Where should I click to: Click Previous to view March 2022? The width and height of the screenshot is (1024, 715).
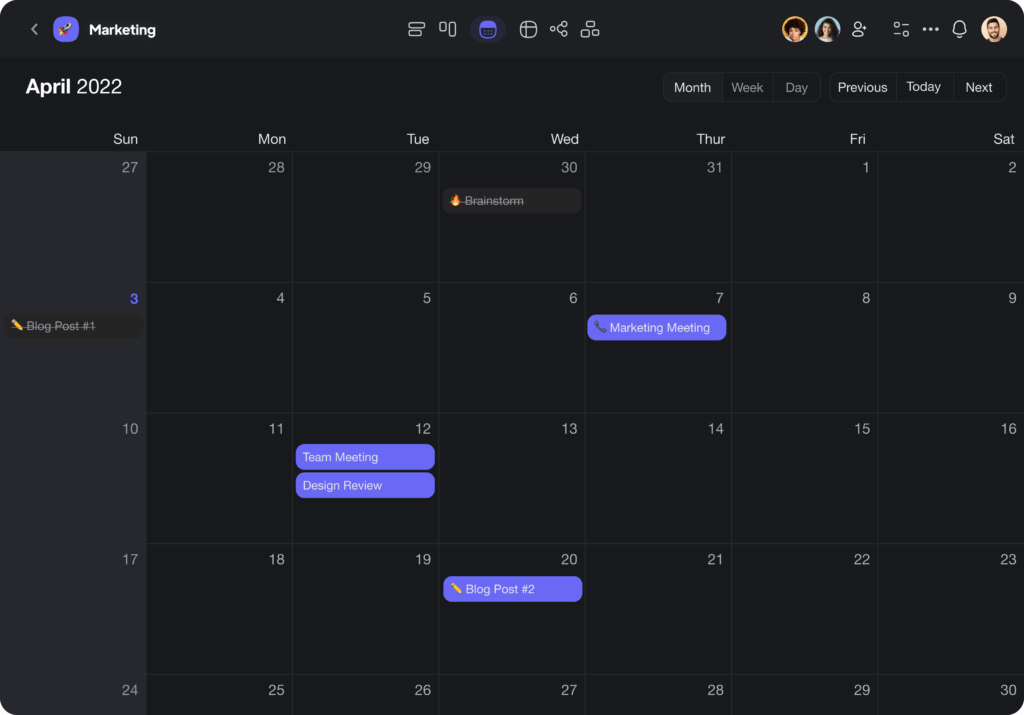click(862, 87)
